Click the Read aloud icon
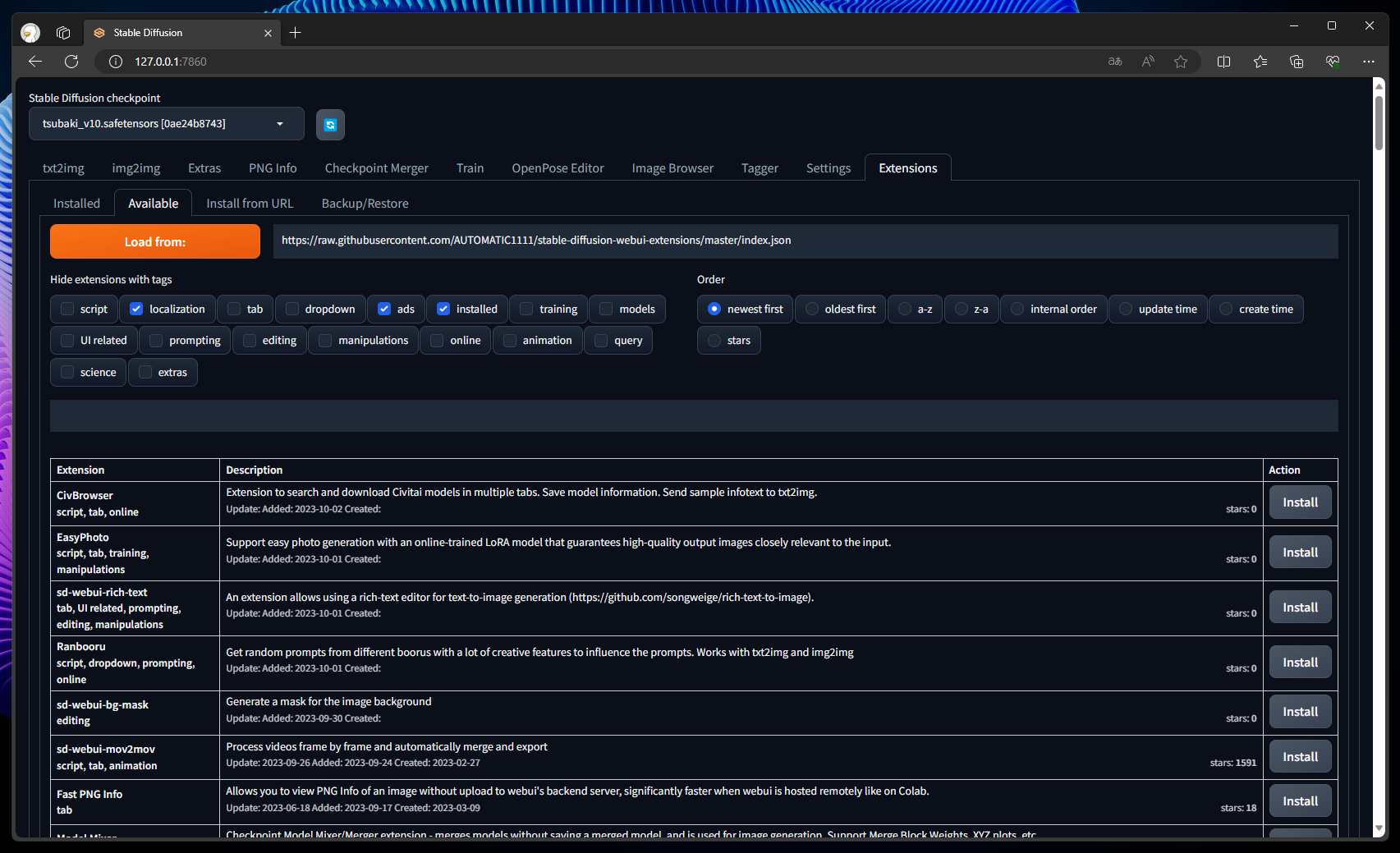 click(1148, 62)
